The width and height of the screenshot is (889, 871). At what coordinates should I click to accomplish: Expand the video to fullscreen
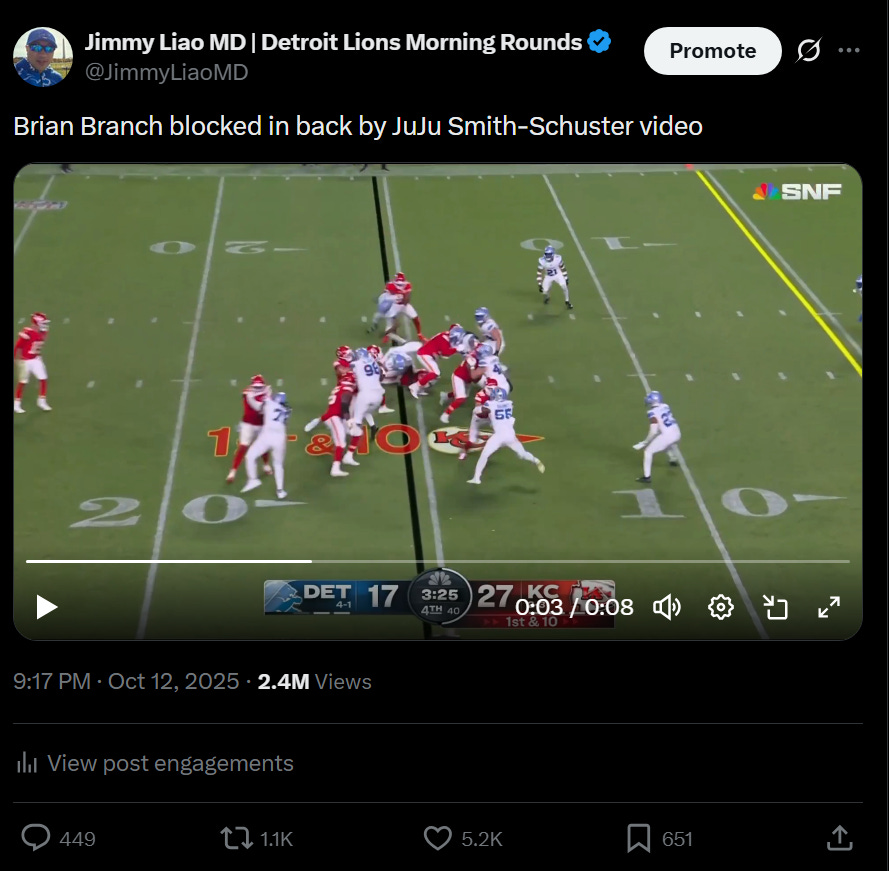coord(830,607)
